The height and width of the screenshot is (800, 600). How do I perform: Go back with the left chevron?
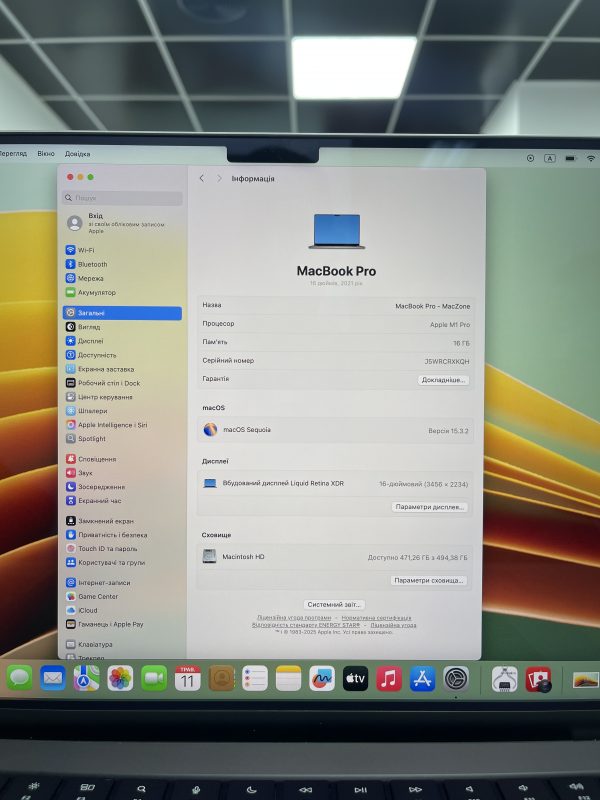202,178
